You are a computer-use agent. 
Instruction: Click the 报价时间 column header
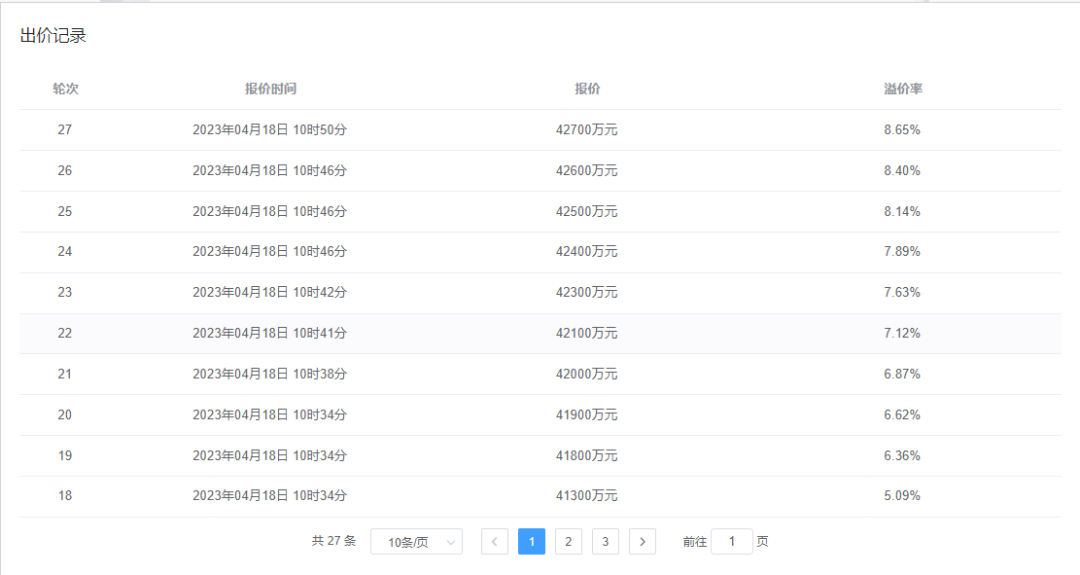click(271, 89)
